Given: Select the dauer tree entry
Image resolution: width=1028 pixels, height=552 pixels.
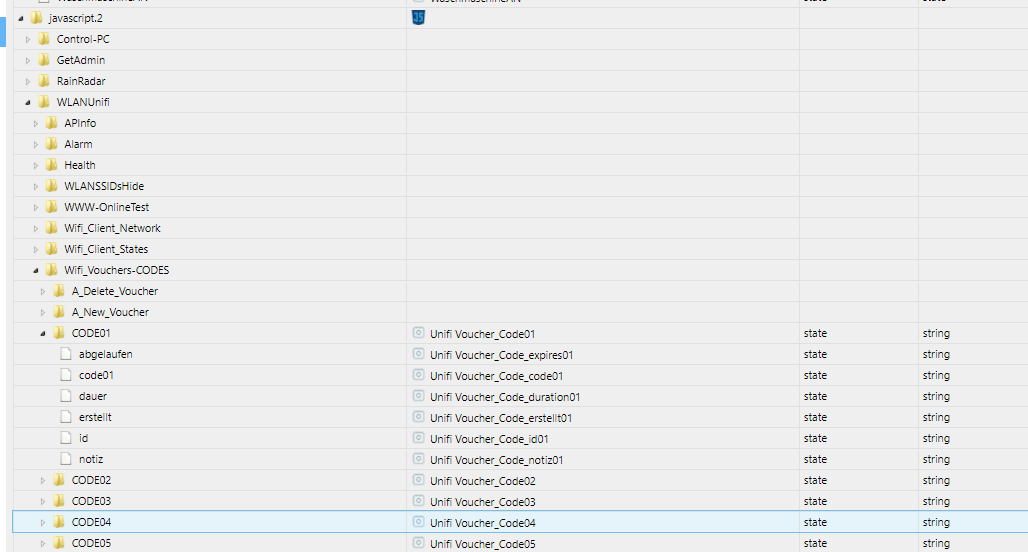Looking at the screenshot, I should tap(92, 396).
